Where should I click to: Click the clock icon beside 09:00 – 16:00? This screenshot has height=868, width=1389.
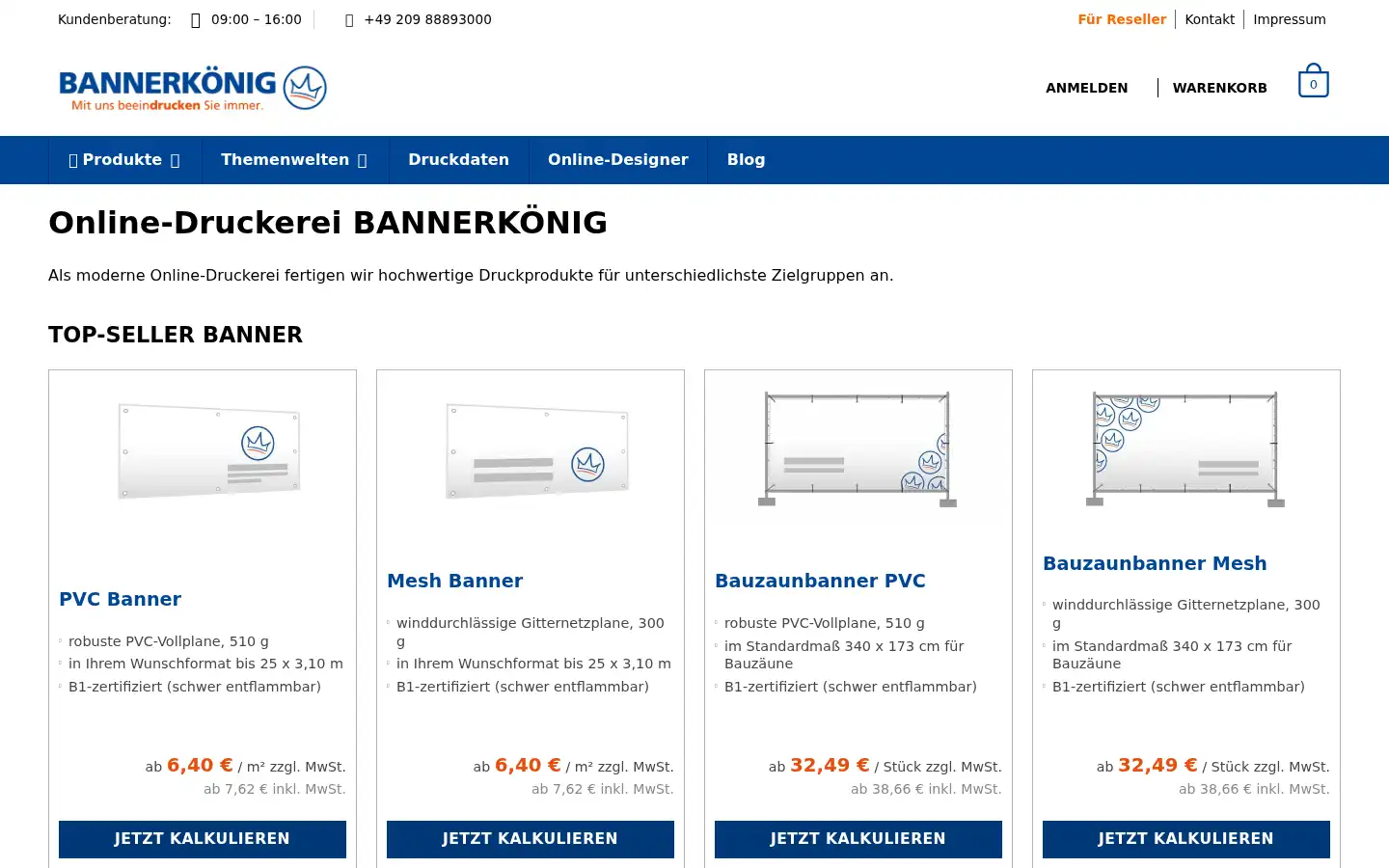[x=196, y=20]
